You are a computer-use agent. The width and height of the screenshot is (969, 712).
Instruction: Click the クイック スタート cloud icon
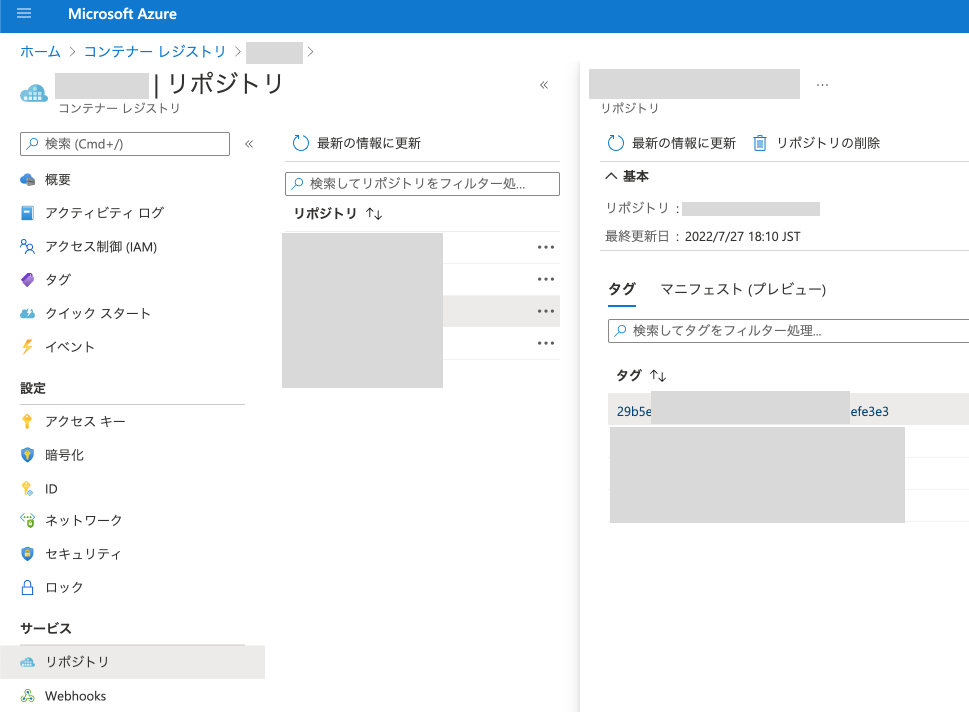pos(27,313)
